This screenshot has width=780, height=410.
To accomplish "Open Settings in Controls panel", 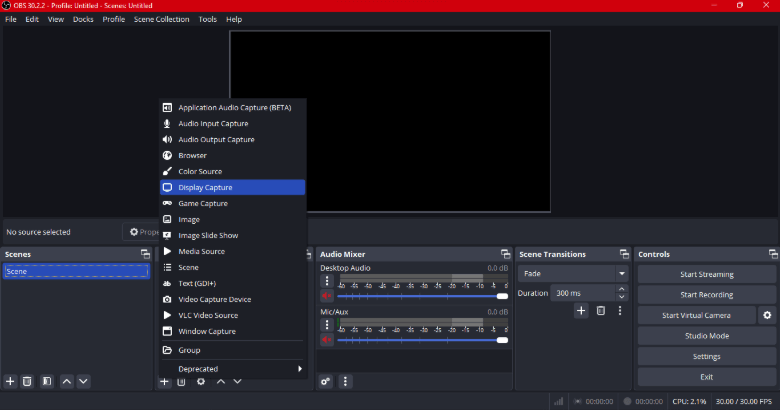I will pos(706,356).
